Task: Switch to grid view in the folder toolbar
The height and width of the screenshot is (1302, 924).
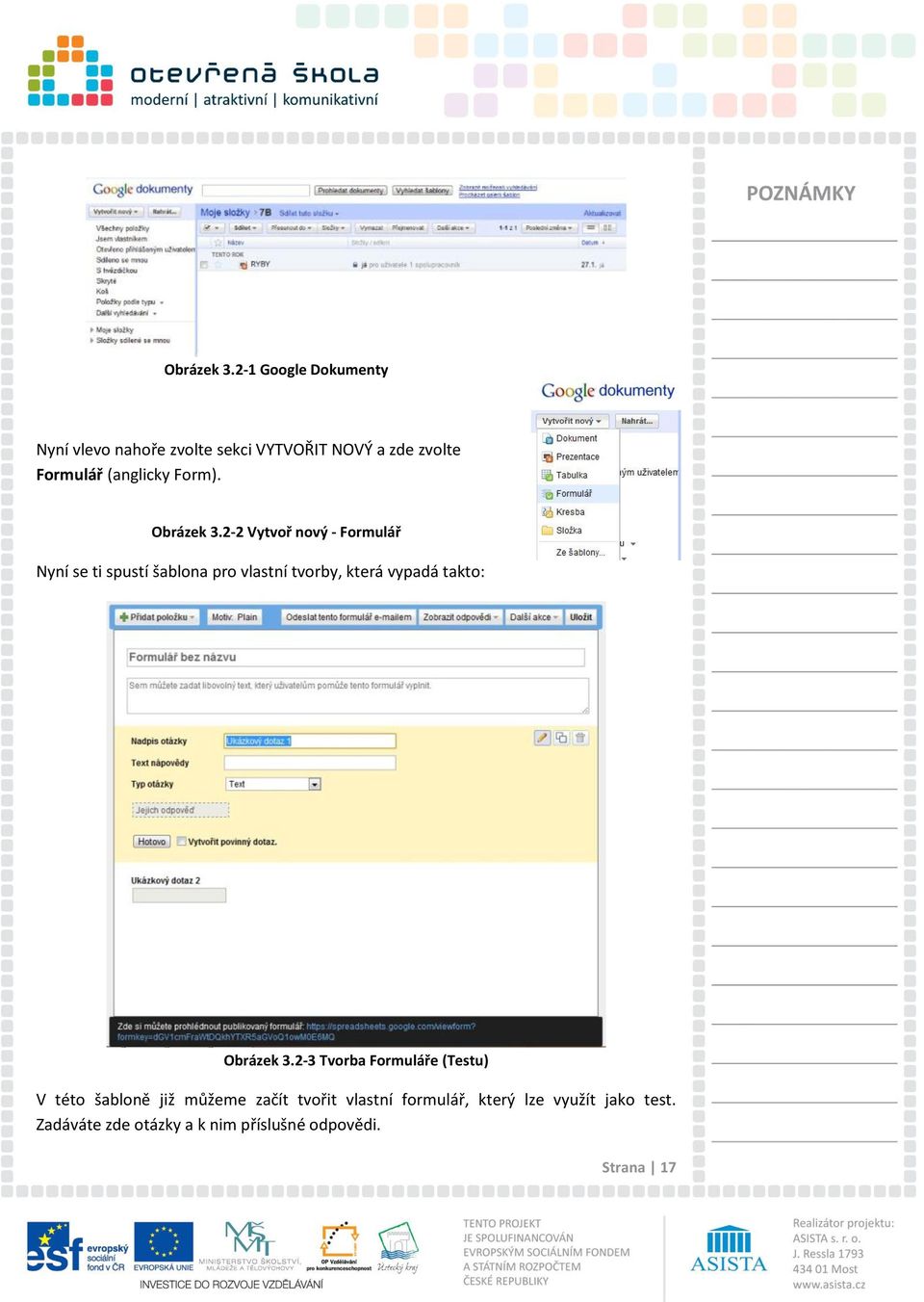Action: (607, 228)
